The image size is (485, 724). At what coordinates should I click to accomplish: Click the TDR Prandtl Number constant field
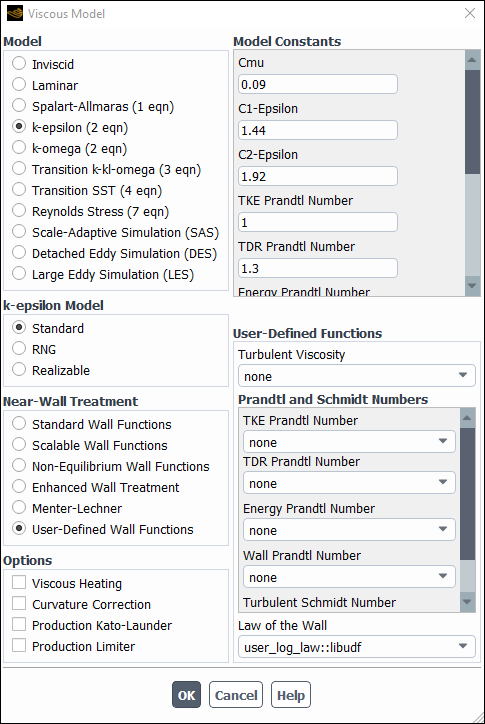[x=318, y=268]
